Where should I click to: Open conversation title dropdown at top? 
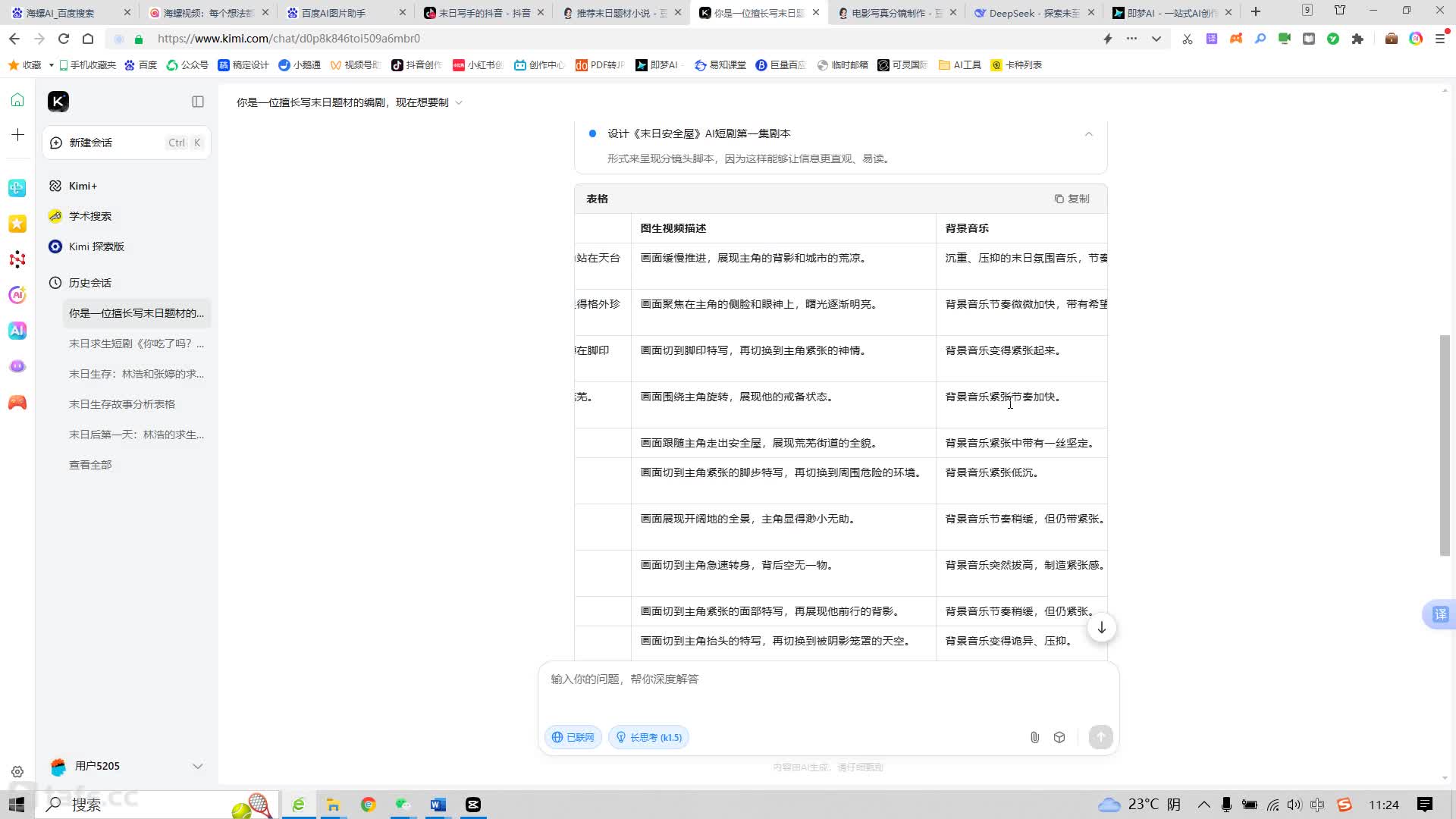458,102
